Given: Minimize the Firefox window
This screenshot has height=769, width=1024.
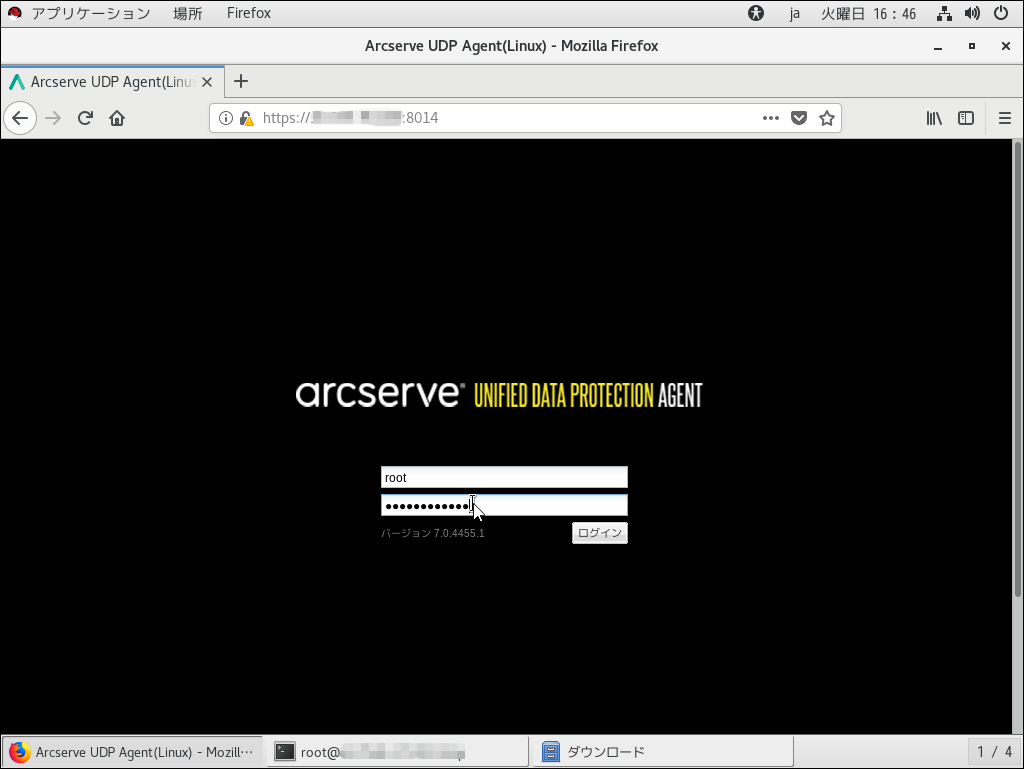Looking at the screenshot, I should click(x=938, y=46).
